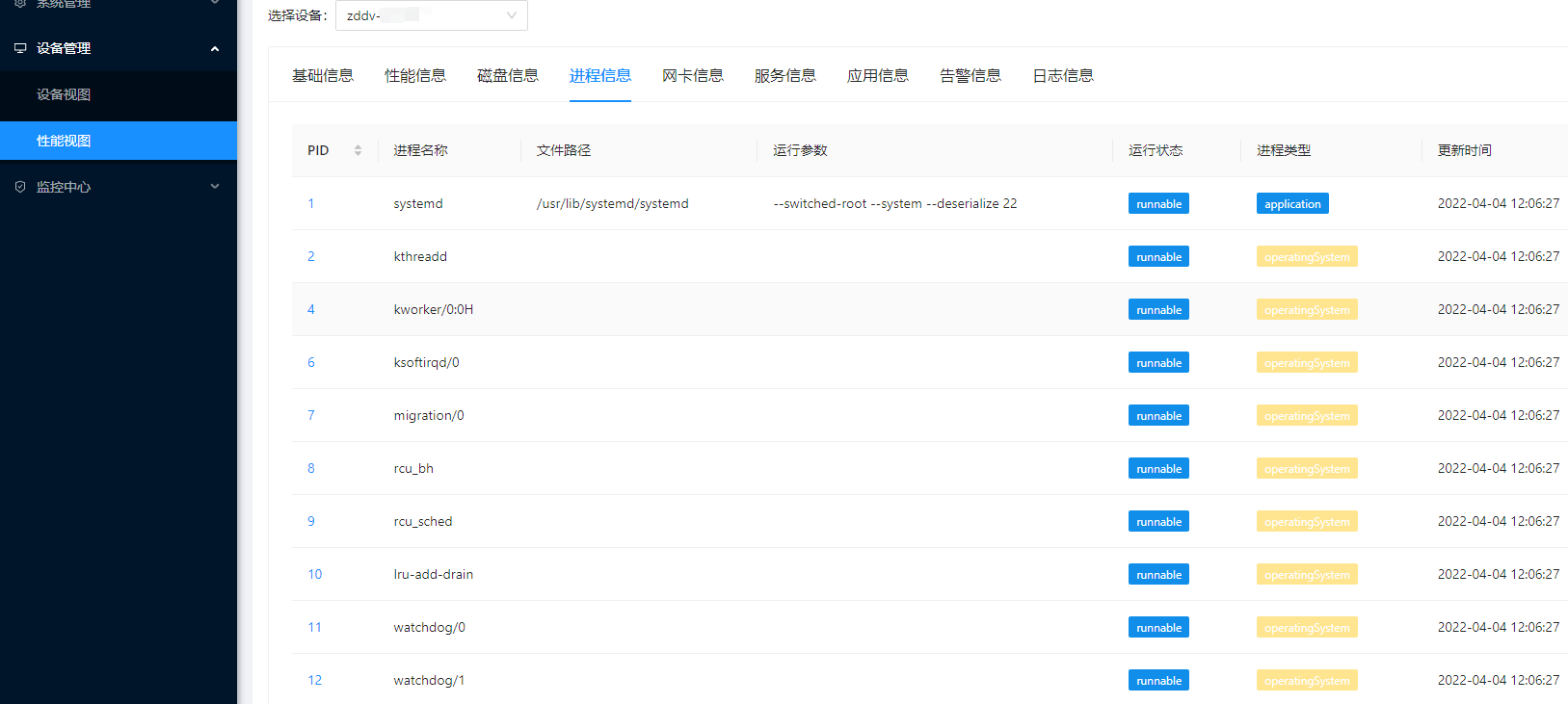Click the --switched-root run parameters text
The height and width of the screenshot is (704, 1568).
(895, 203)
